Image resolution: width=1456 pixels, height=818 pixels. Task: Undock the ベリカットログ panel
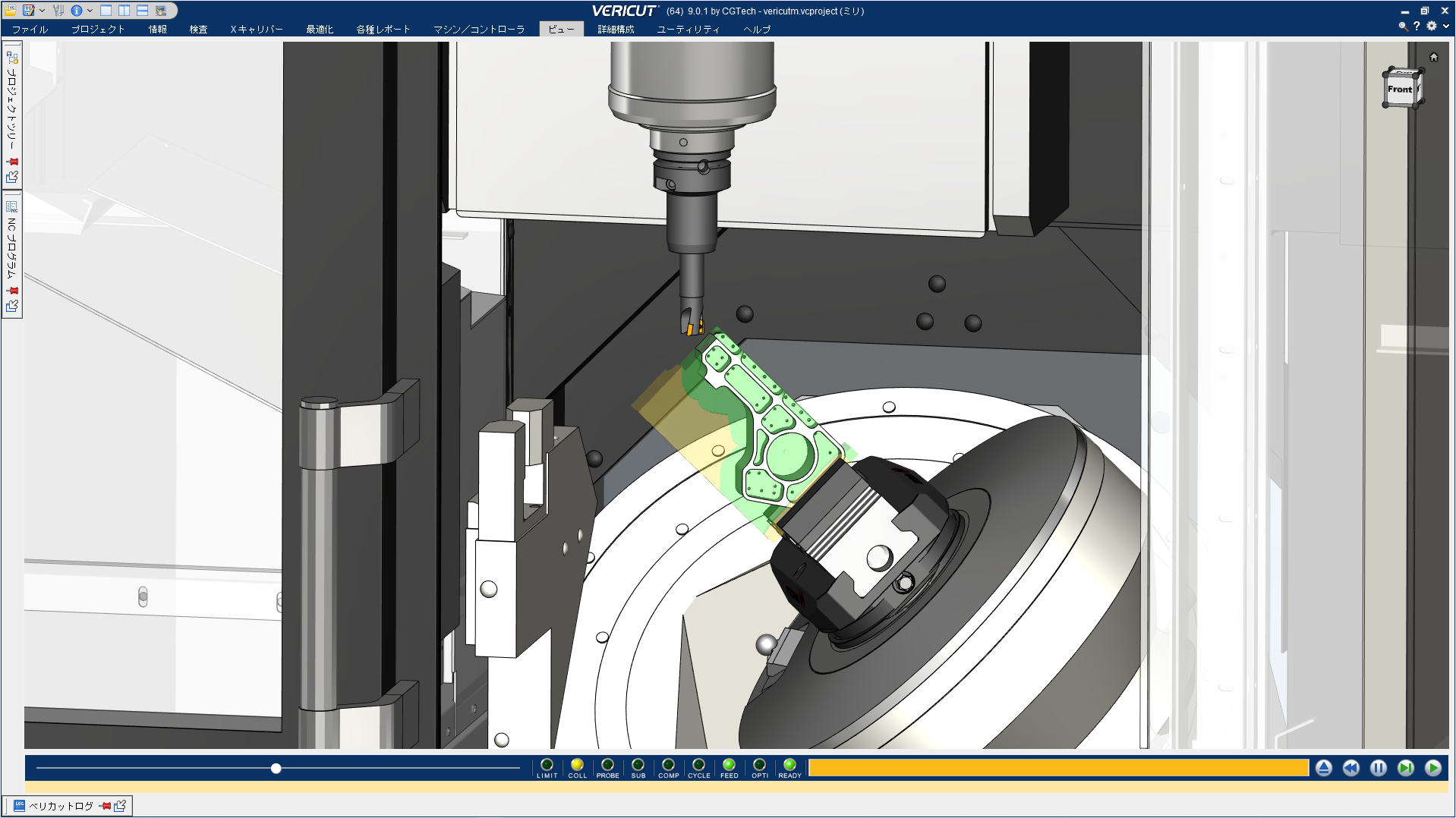click(x=120, y=806)
